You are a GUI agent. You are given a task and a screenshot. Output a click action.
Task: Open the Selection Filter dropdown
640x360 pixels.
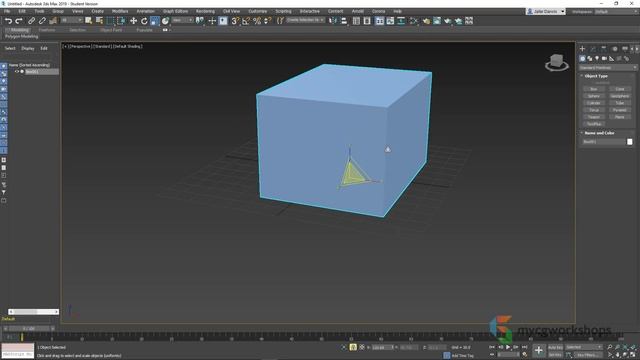click(x=71, y=20)
